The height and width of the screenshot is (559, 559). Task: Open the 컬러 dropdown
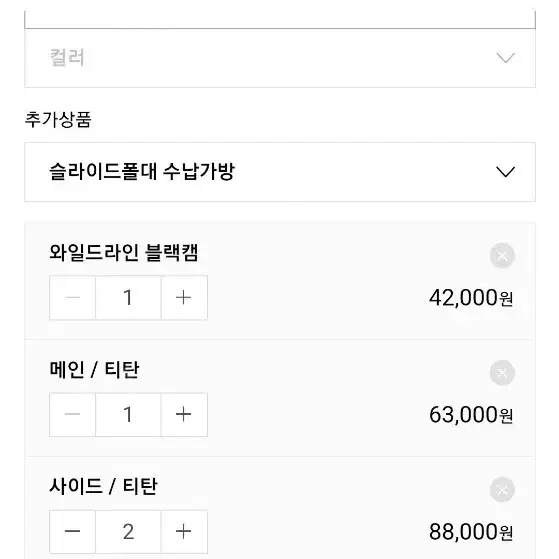(280, 58)
